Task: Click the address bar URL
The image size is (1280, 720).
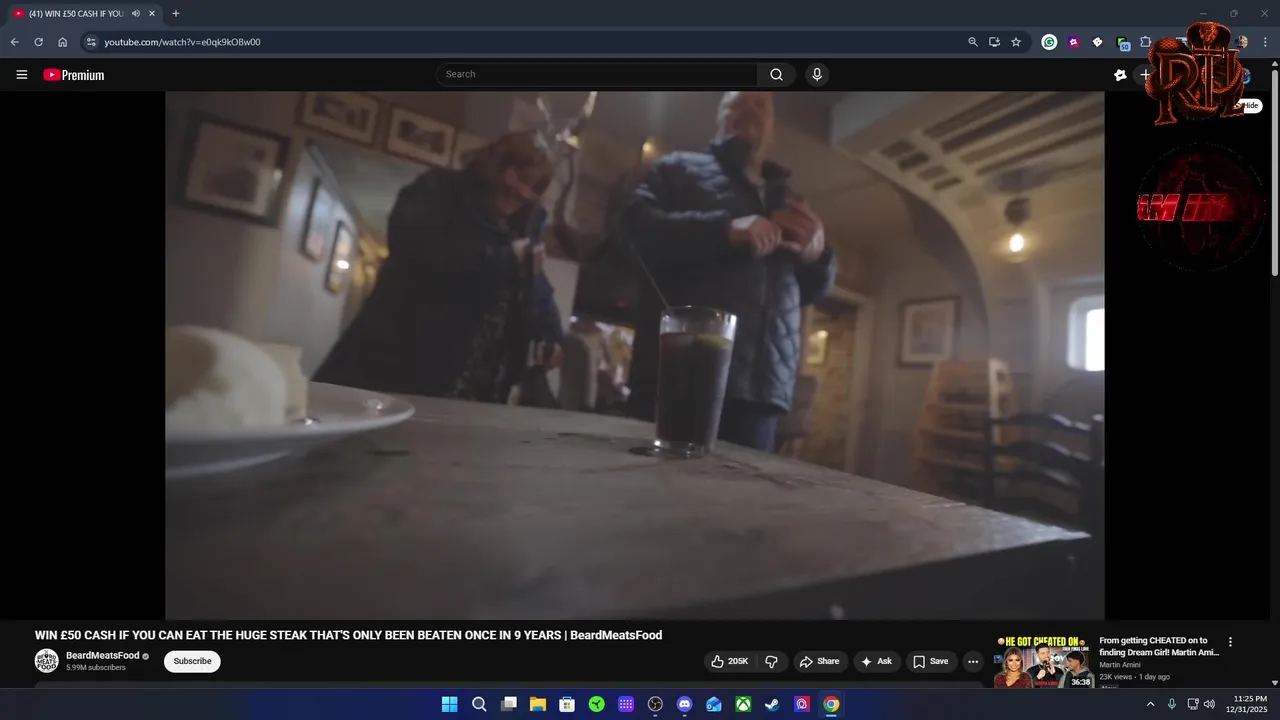Action: [182, 42]
